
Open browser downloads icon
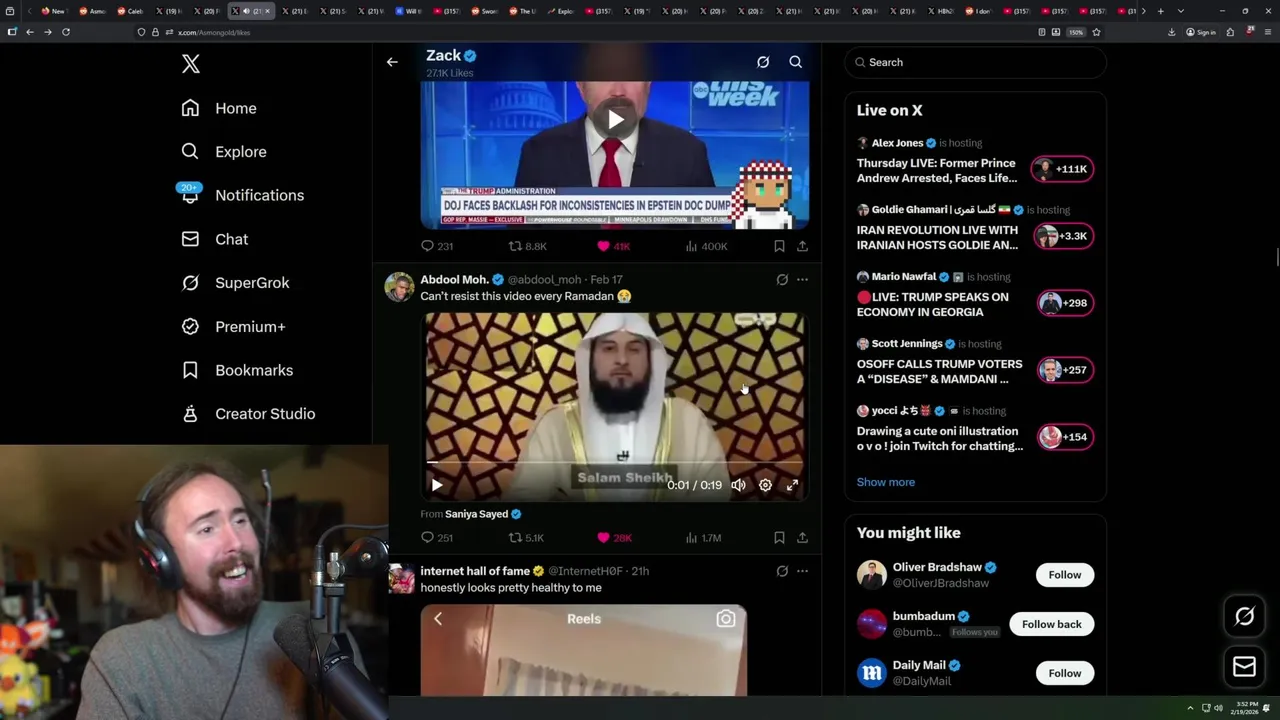click(x=1171, y=32)
